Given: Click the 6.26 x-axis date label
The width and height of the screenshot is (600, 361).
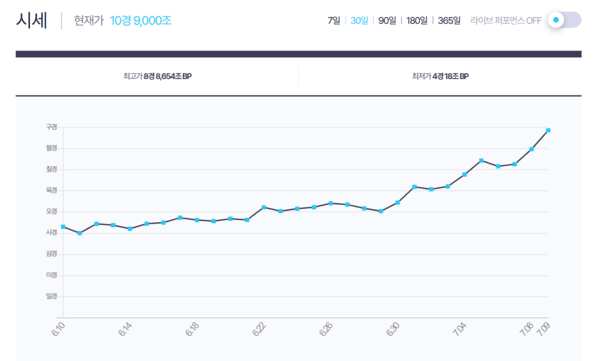Looking at the screenshot, I should click(326, 329).
